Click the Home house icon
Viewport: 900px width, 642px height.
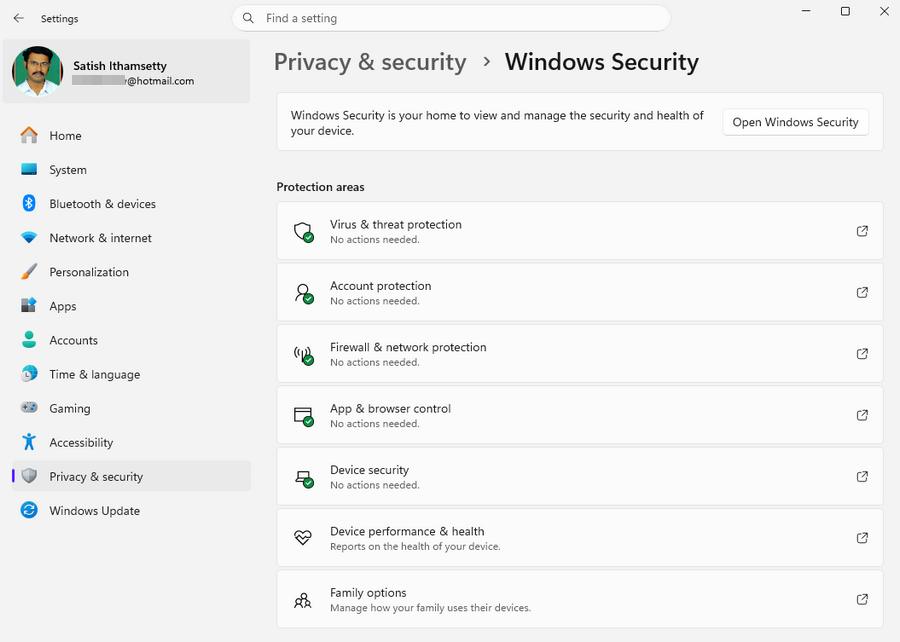[29, 135]
